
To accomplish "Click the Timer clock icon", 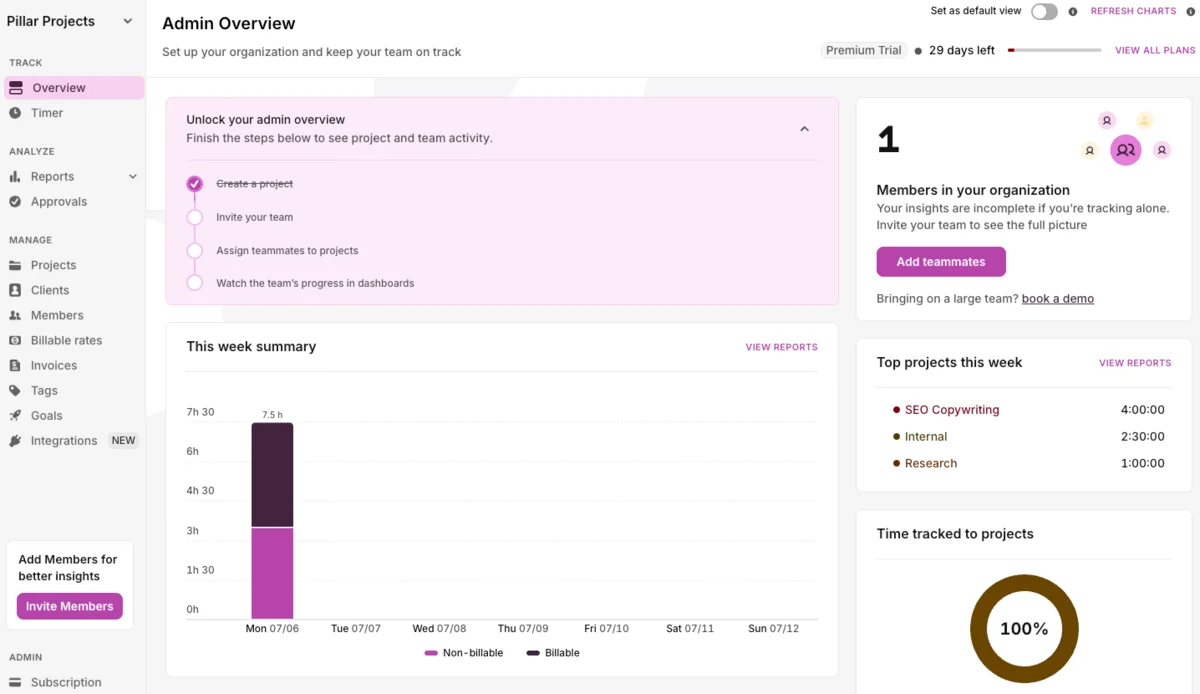I will tap(15, 113).
